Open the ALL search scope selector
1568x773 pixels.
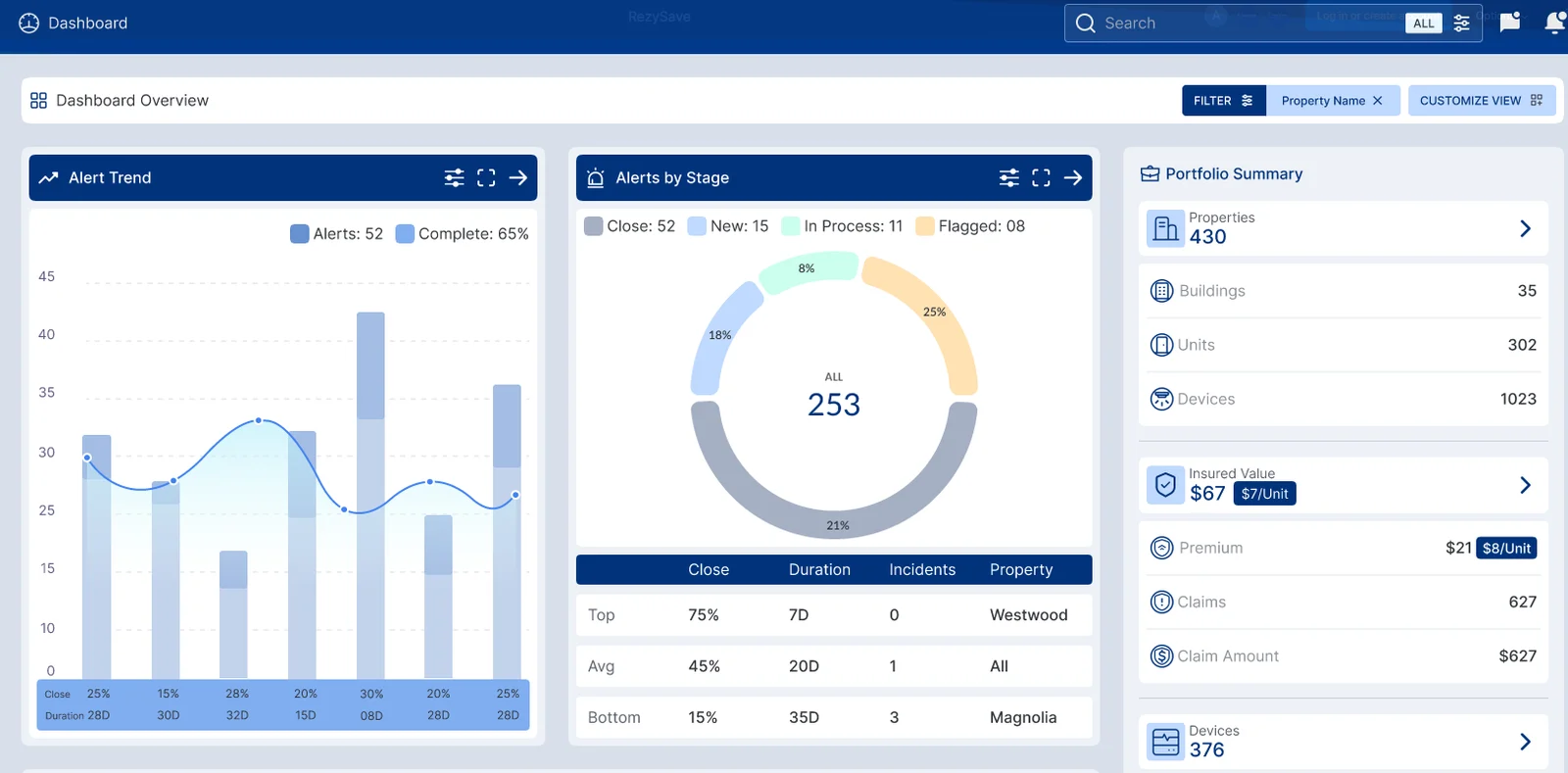1424,24
